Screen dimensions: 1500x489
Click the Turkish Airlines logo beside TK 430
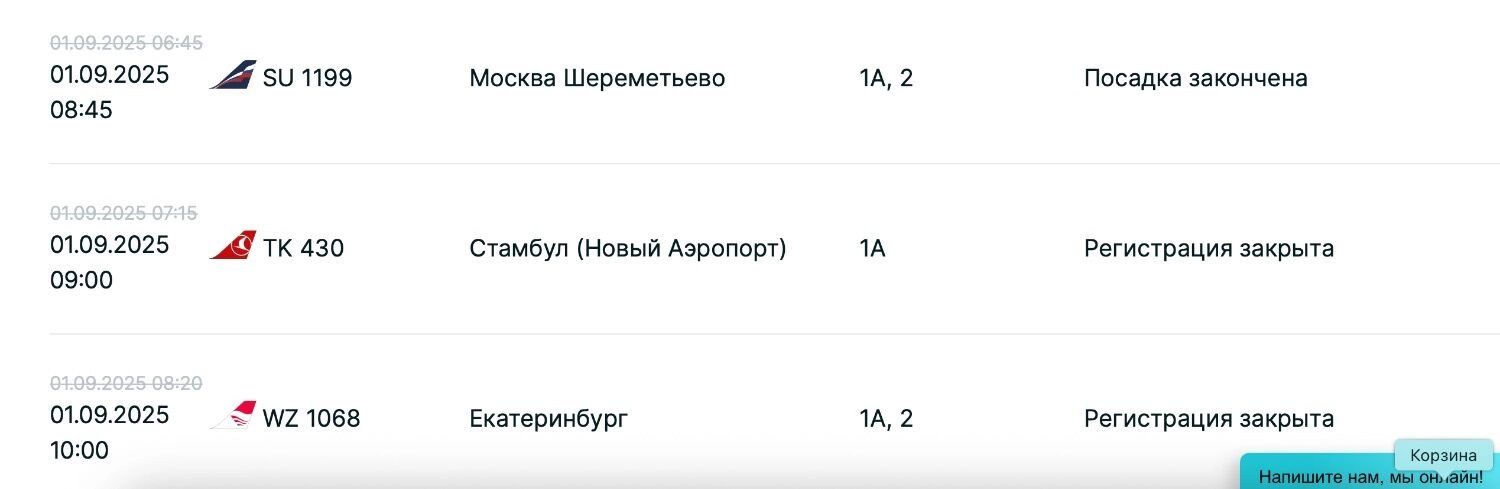coord(232,246)
